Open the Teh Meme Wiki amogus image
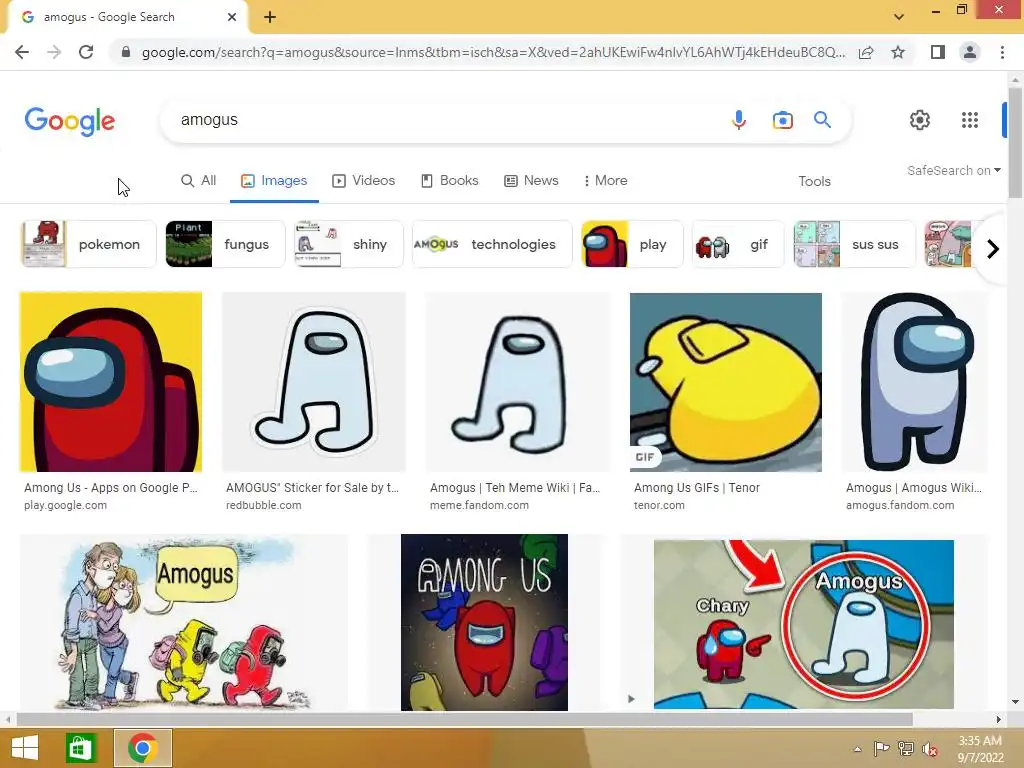 (x=517, y=382)
